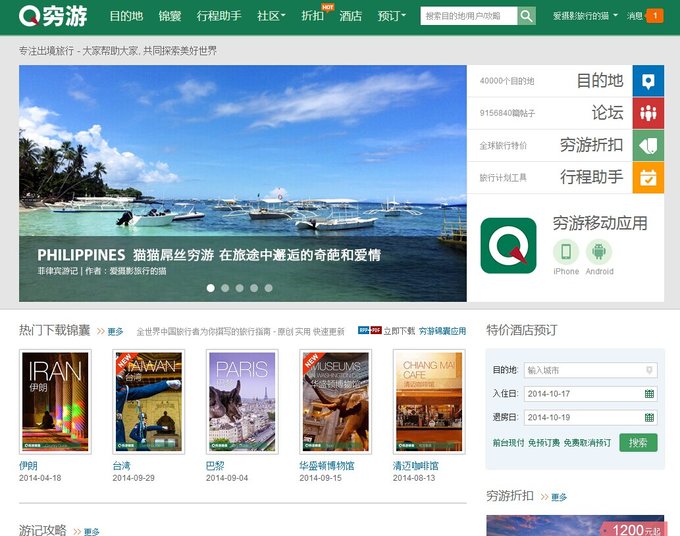The width and height of the screenshot is (680, 536).
Task: Click the green Qyer mobile app icon
Action: (508, 245)
